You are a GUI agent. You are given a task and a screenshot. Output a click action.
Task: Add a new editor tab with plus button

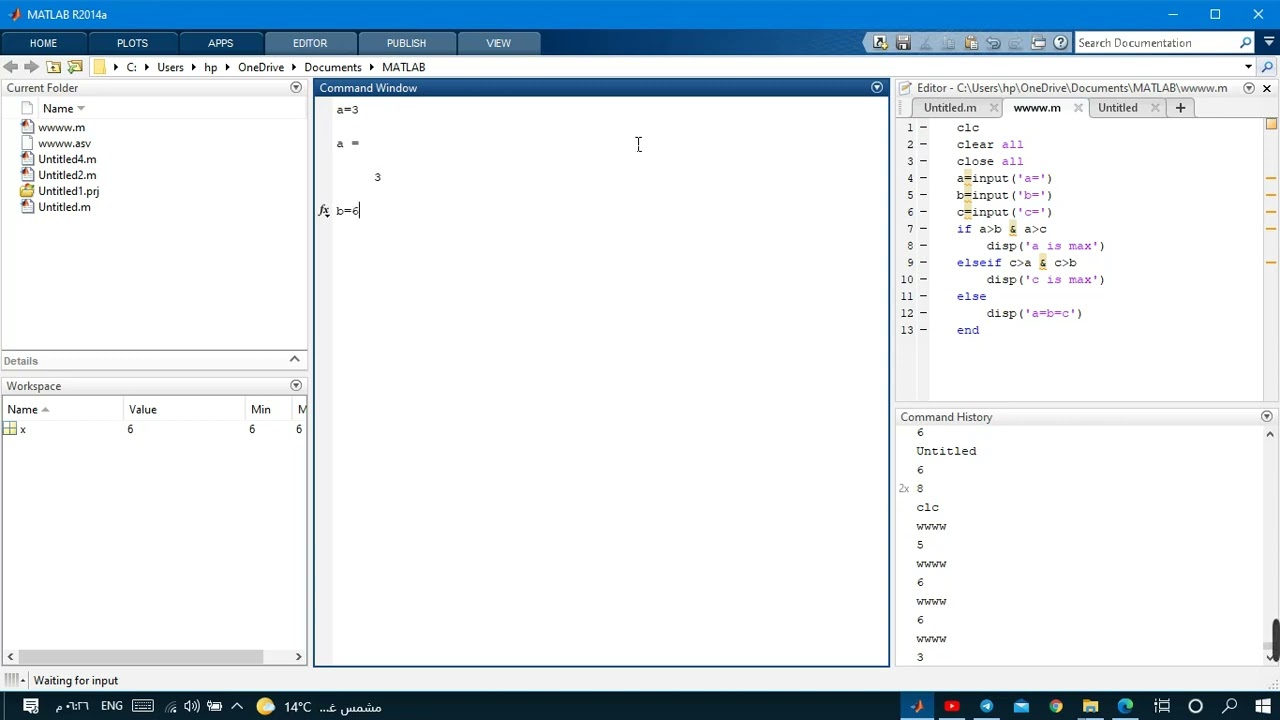pos(1180,108)
